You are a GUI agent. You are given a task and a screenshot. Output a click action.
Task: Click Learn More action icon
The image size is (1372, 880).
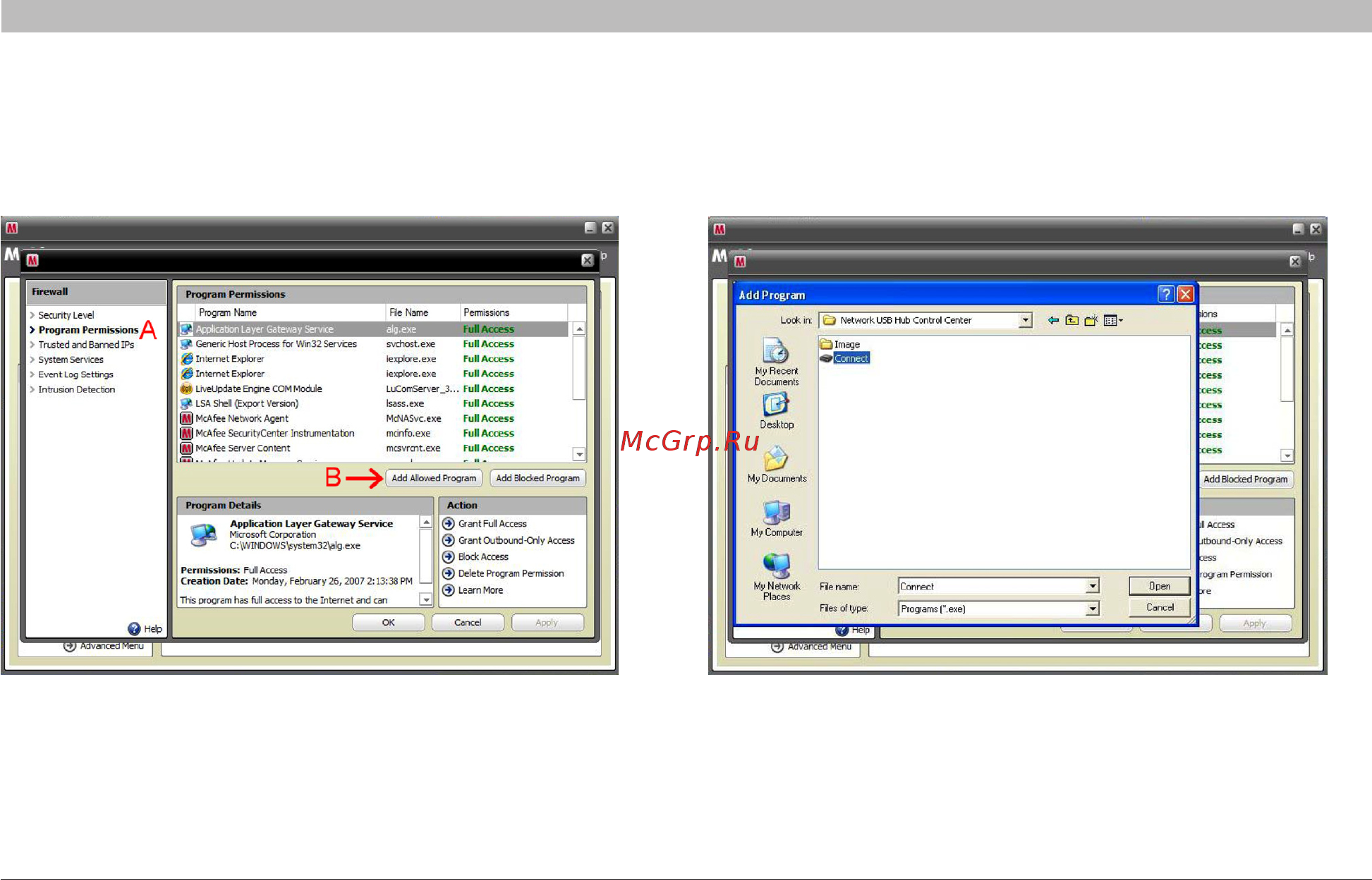tap(448, 590)
